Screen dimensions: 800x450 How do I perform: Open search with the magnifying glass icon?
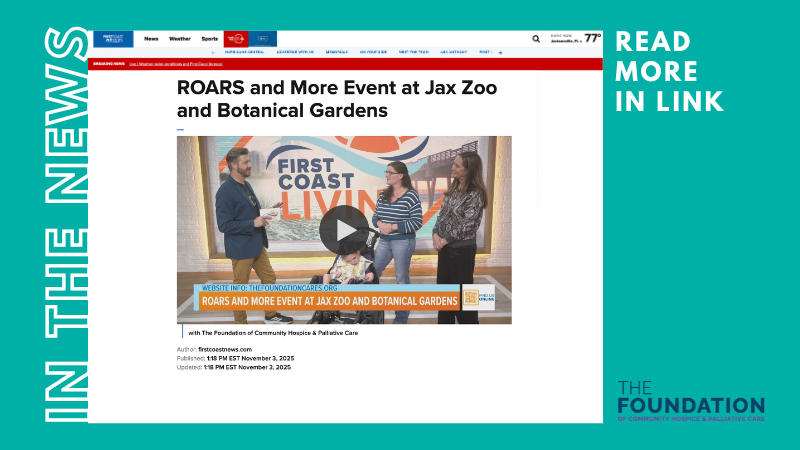[x=536, y=39]
